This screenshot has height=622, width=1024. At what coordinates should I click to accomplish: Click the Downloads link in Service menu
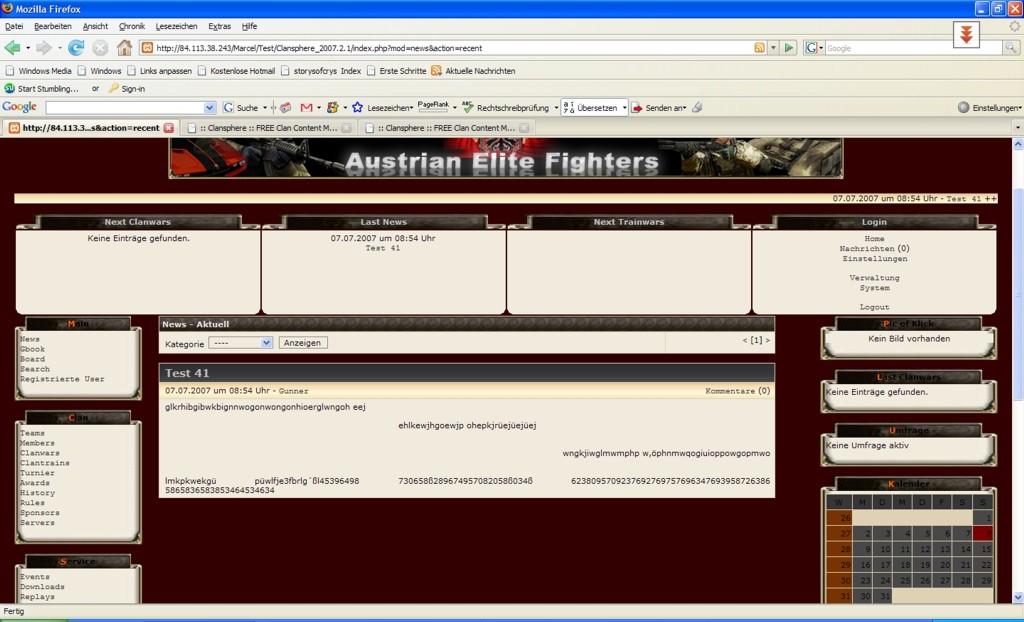[x=42, y=587]
